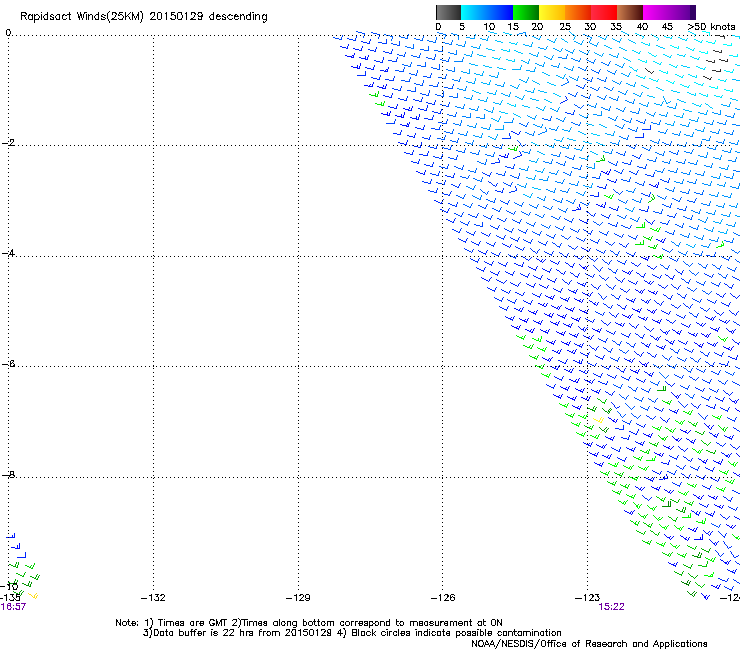Select the gray 0-5 knots legend segment

[x=448, y=12]
